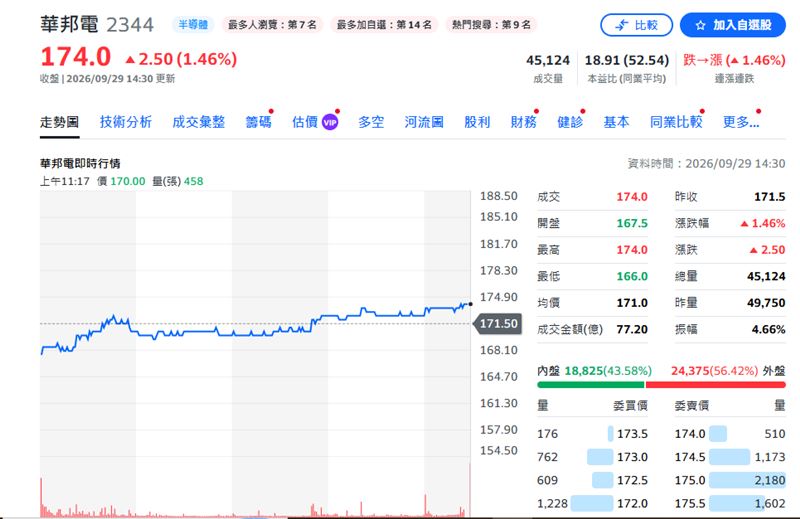Open the 同業比較 tab
The width and height of the screenshot is (800, 519).
676,122
